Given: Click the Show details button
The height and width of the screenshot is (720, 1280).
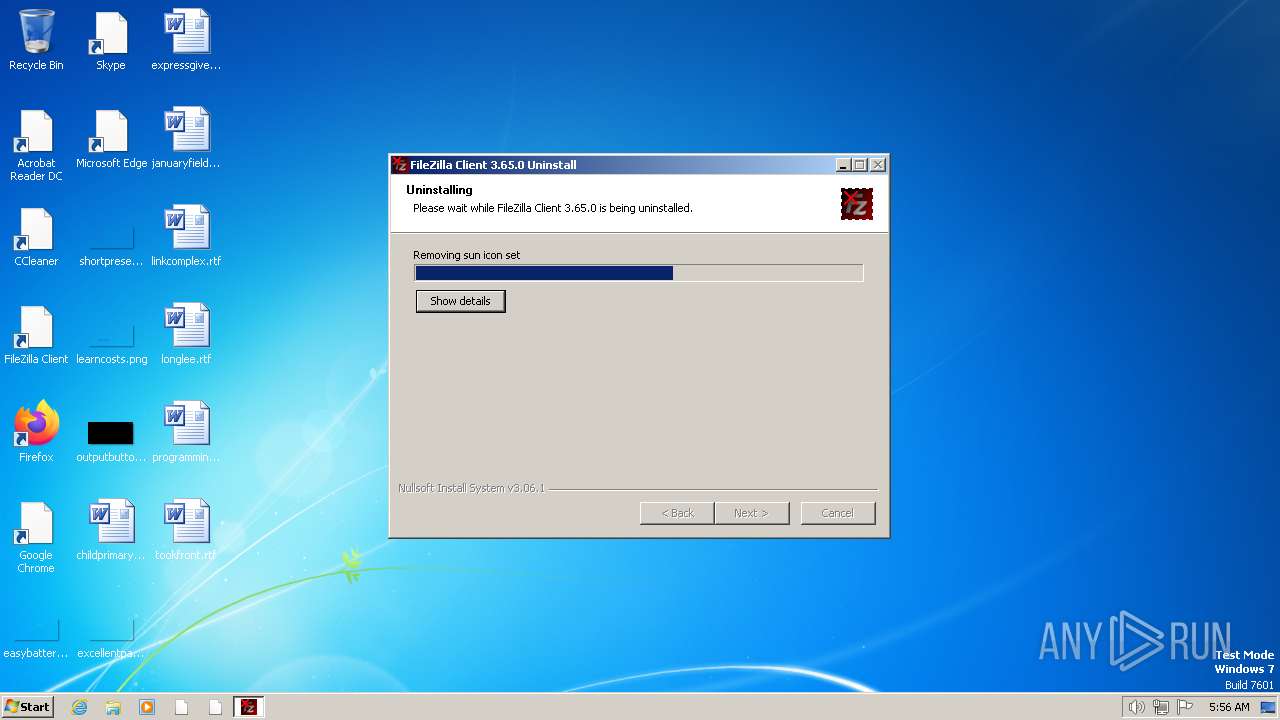Looking at the screenshot, I should (460, 301).
